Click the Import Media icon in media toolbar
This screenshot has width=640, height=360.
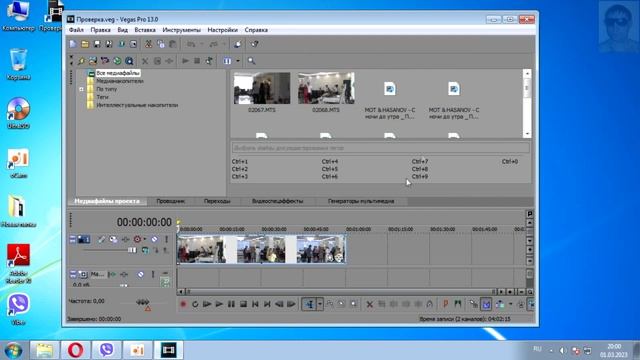[x=81, y=61]
